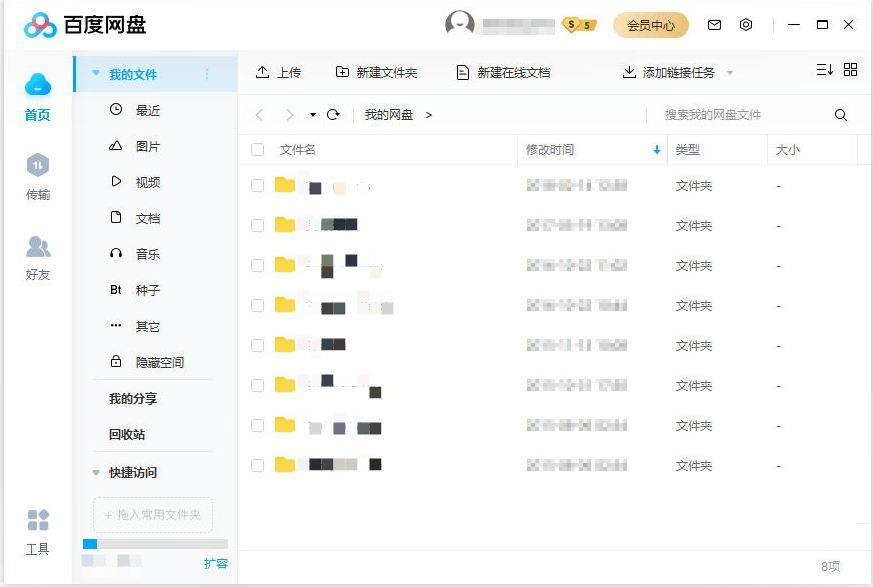Click the storage usage progress bar

pos(155,544)
